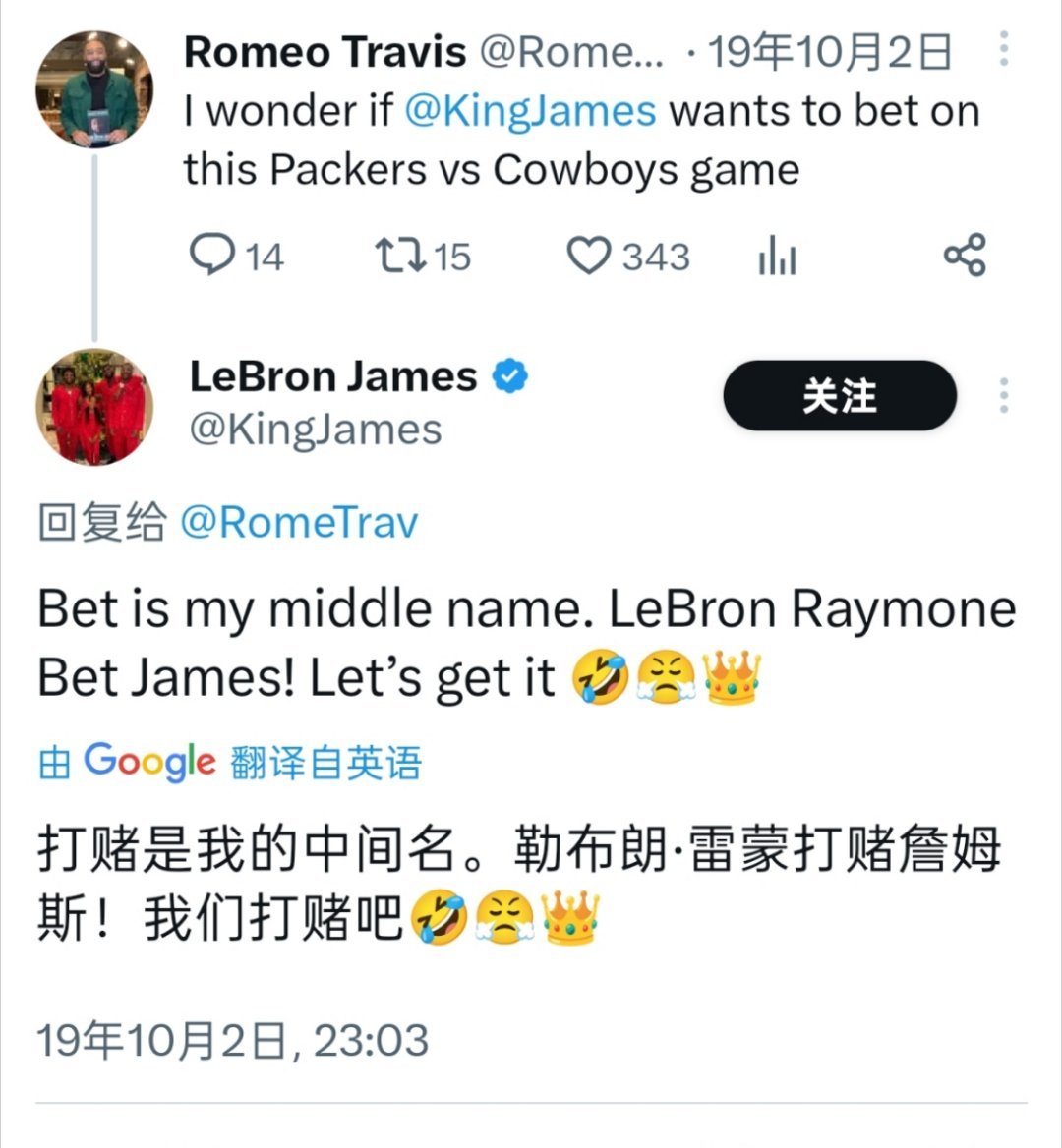Open the LeBron James display name
This screenshot has width=1062, height=1148.
(x=334, y=376)
